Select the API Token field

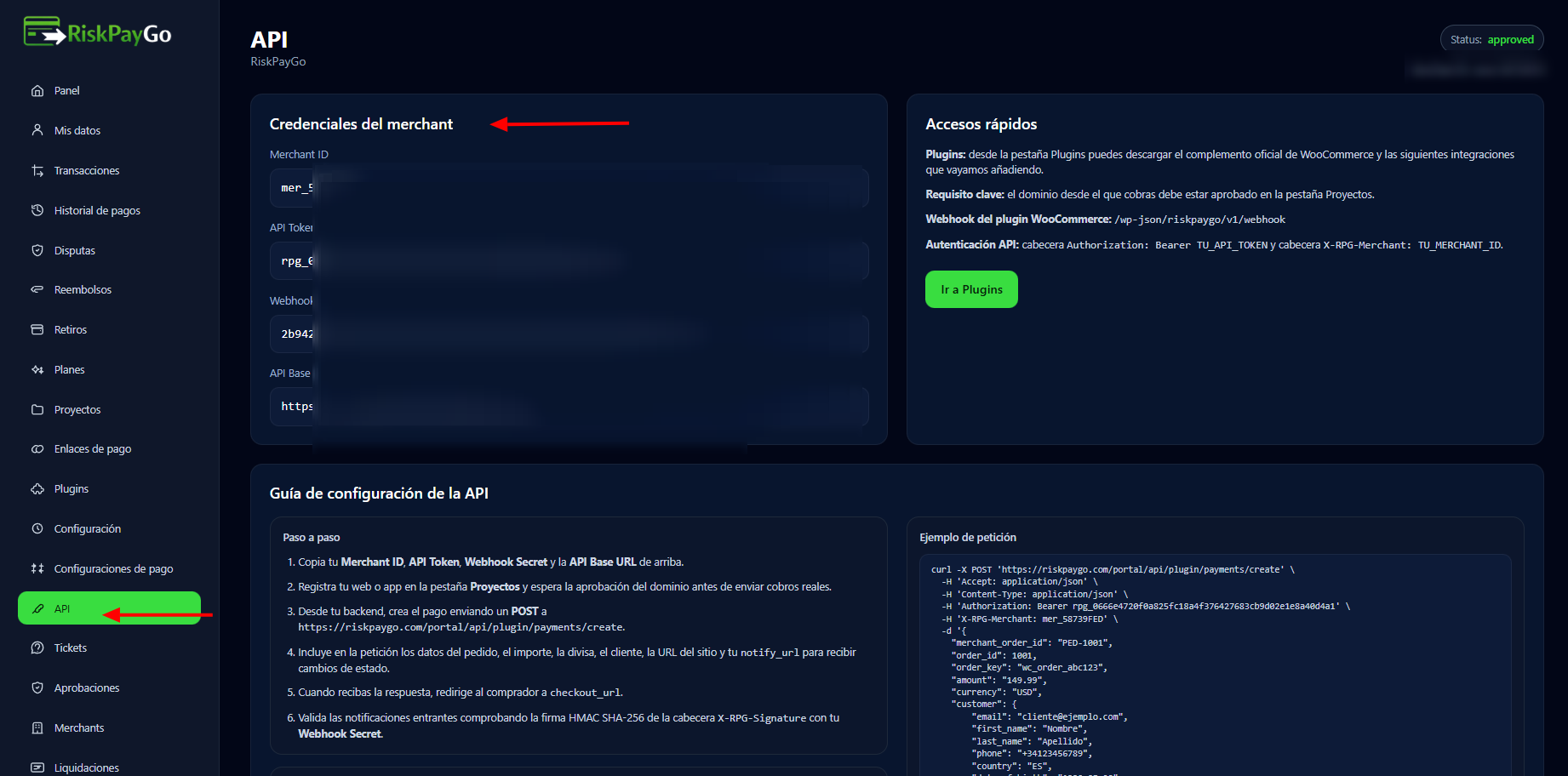569,261
